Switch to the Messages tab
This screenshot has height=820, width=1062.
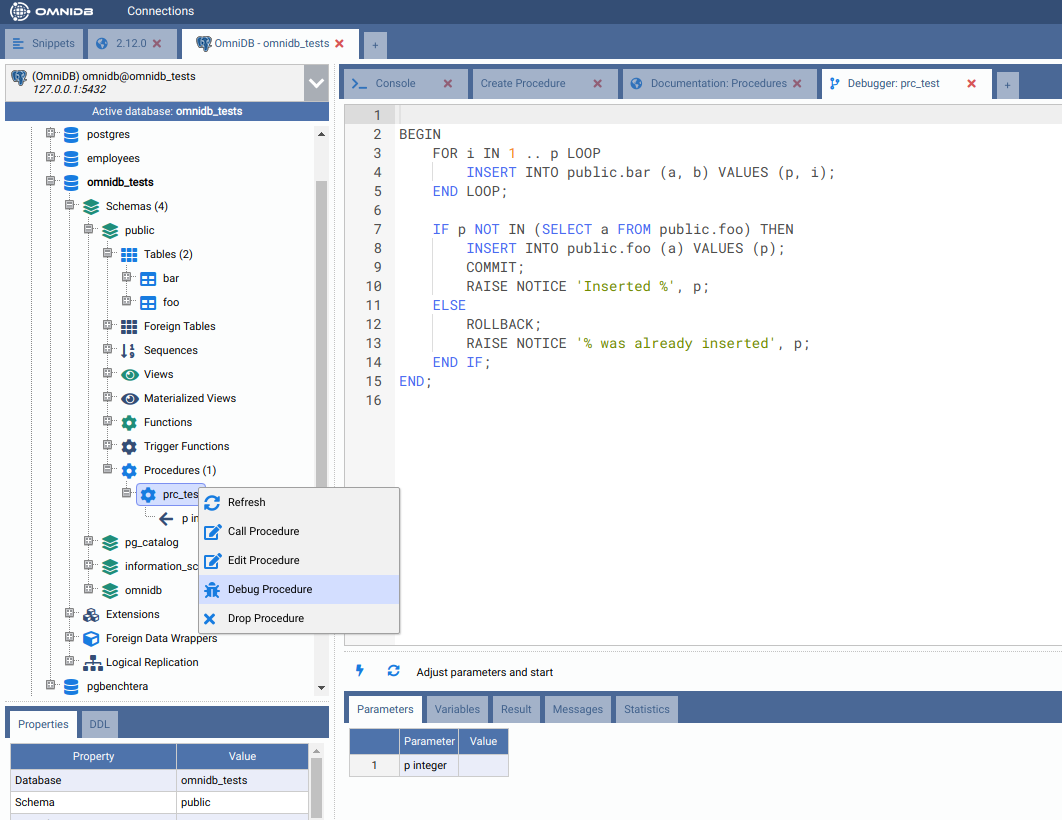pyautogui.click(x=577, y=710)
